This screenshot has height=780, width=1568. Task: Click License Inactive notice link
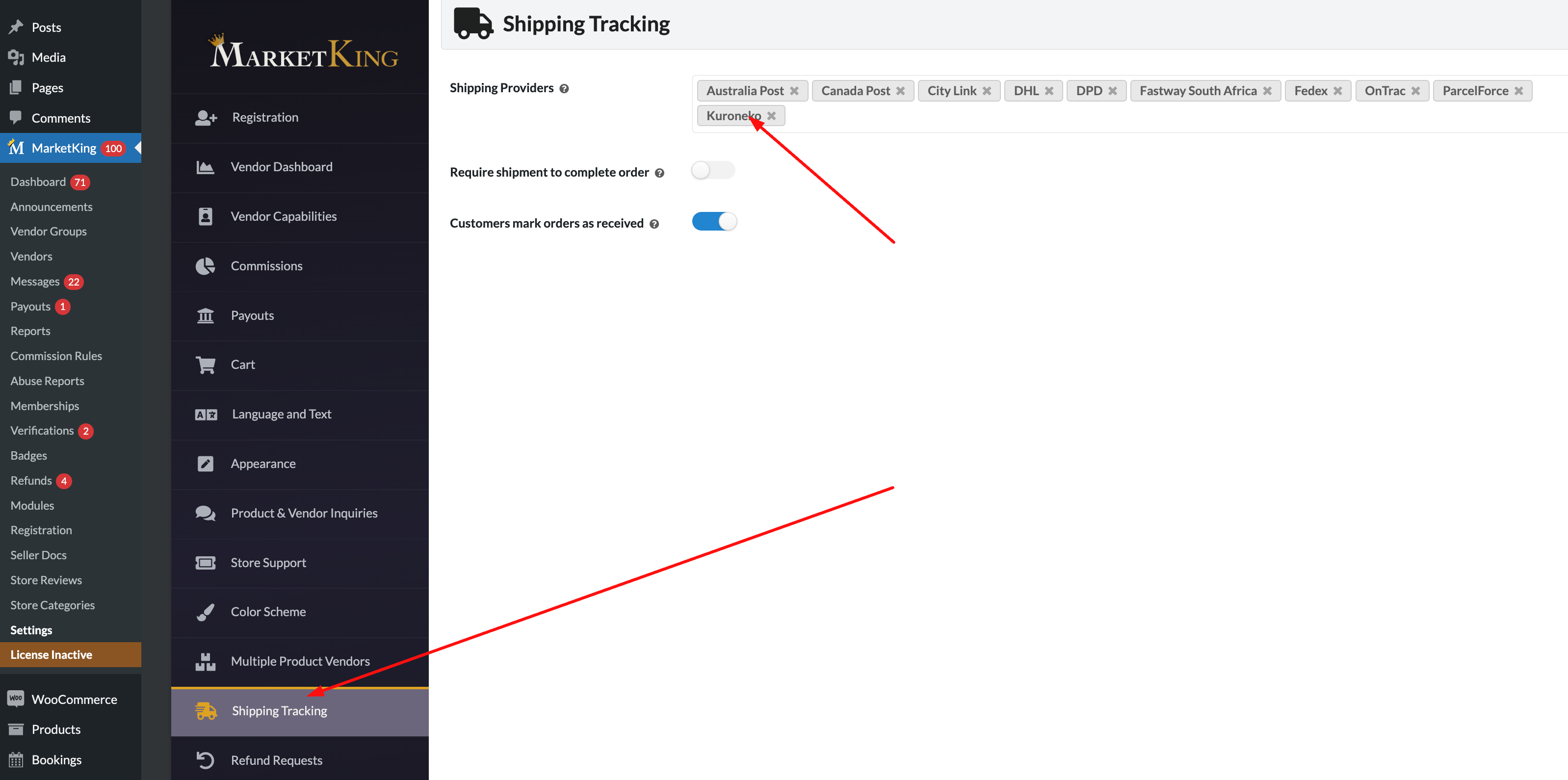click(x=71, y=655)
